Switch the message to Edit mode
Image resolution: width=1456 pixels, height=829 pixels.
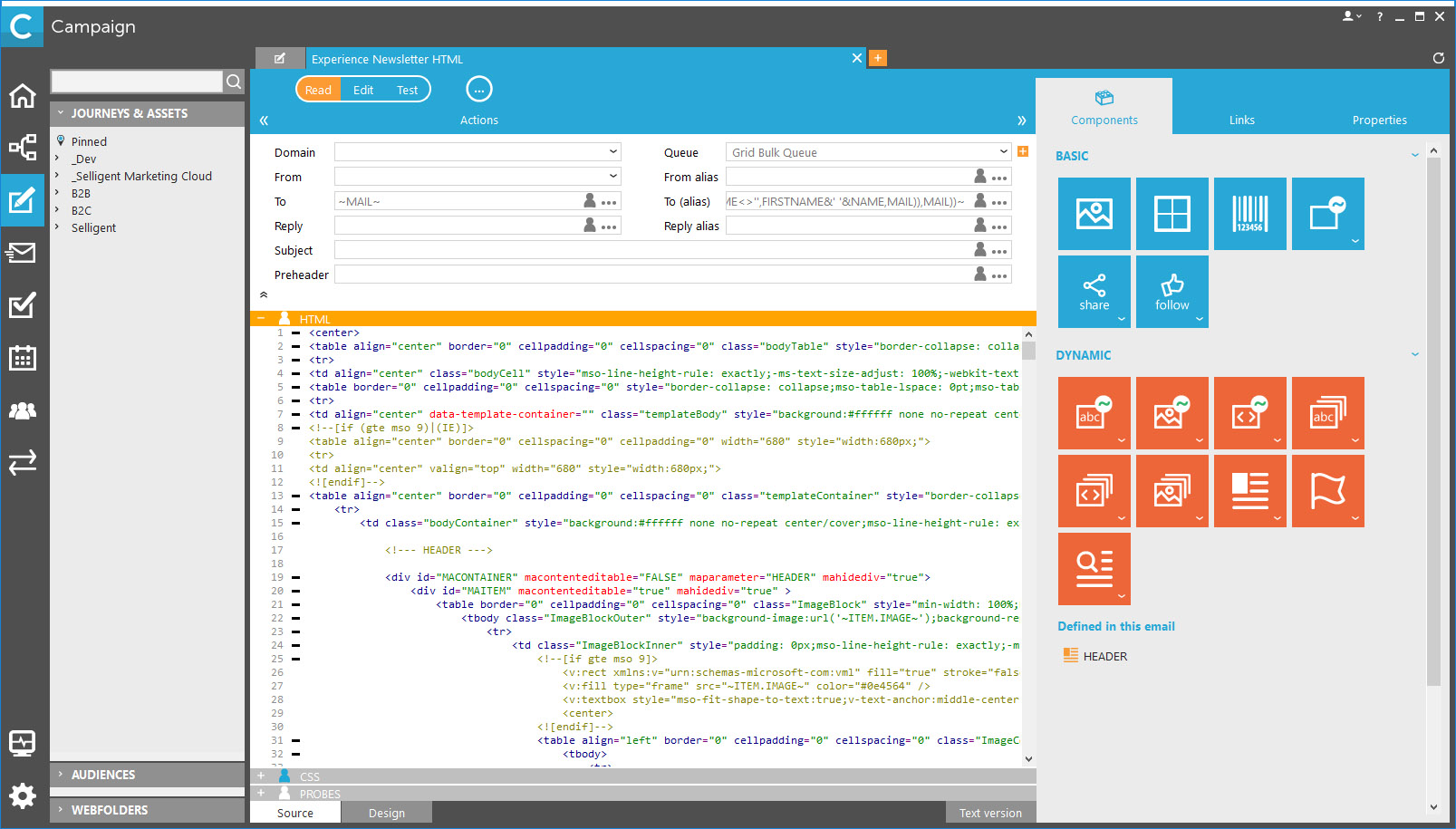362,89
